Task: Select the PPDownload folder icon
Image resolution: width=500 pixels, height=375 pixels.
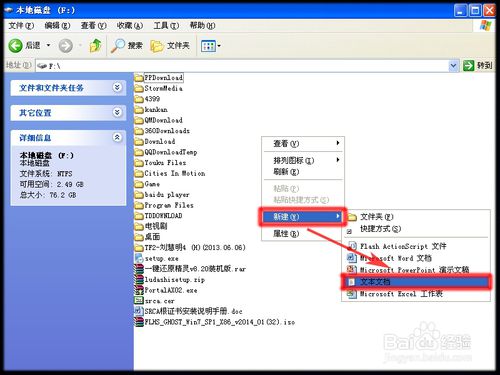Action: pos(139,78)
